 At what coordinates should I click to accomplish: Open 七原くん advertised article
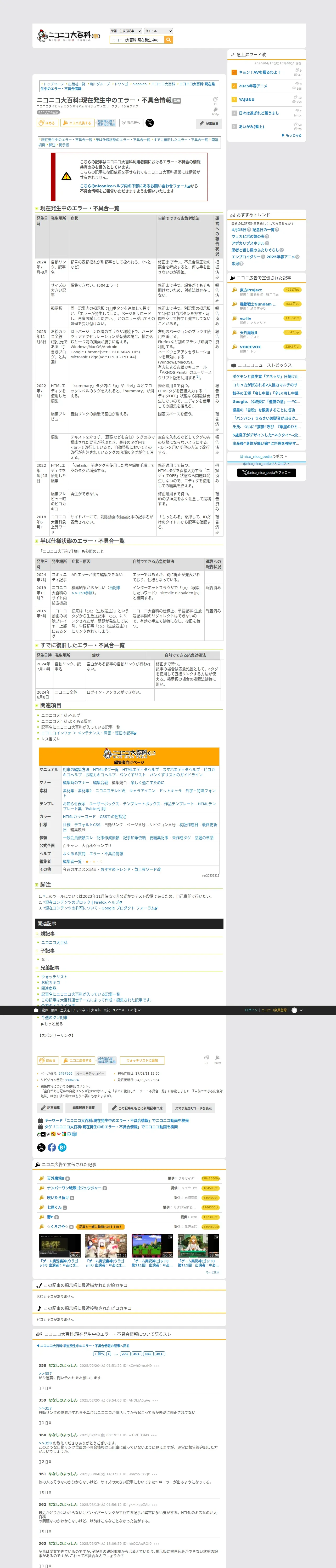pyautogui.click(x=54, y=1208)
